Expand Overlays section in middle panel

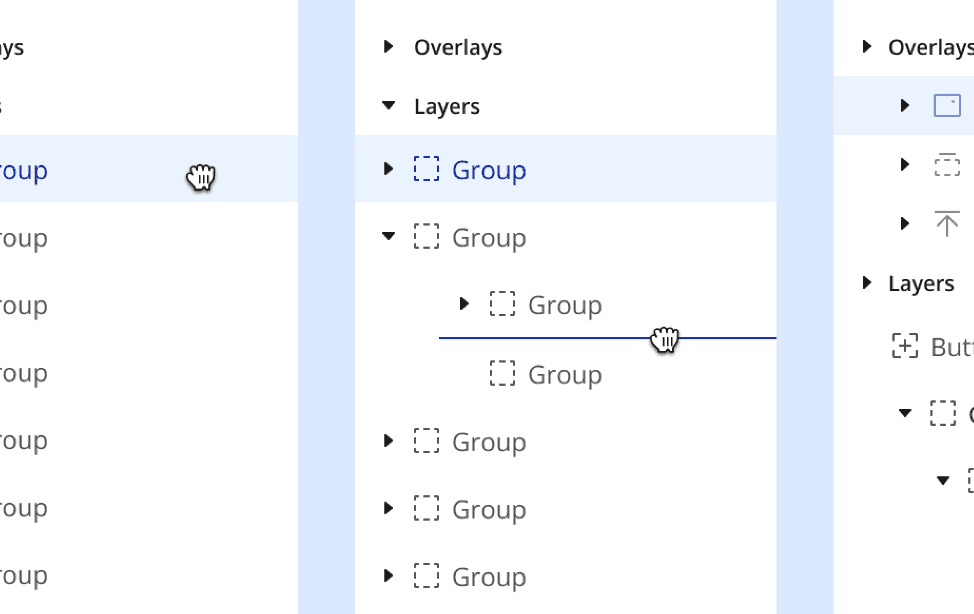(x=389, y=47)
